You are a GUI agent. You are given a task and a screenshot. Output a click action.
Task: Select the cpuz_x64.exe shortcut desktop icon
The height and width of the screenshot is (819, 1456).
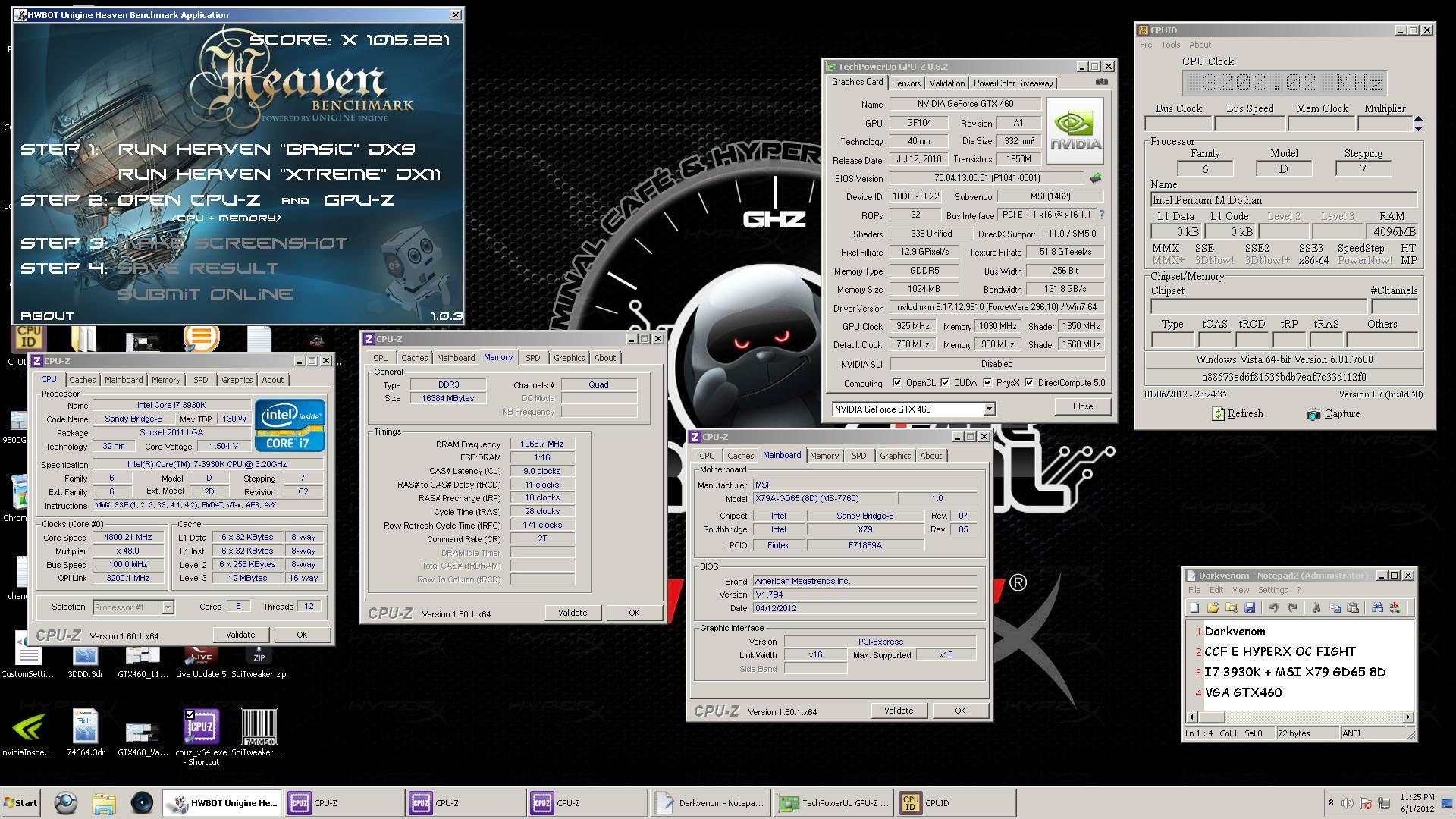pyautogui.click(x=201, y=738)
